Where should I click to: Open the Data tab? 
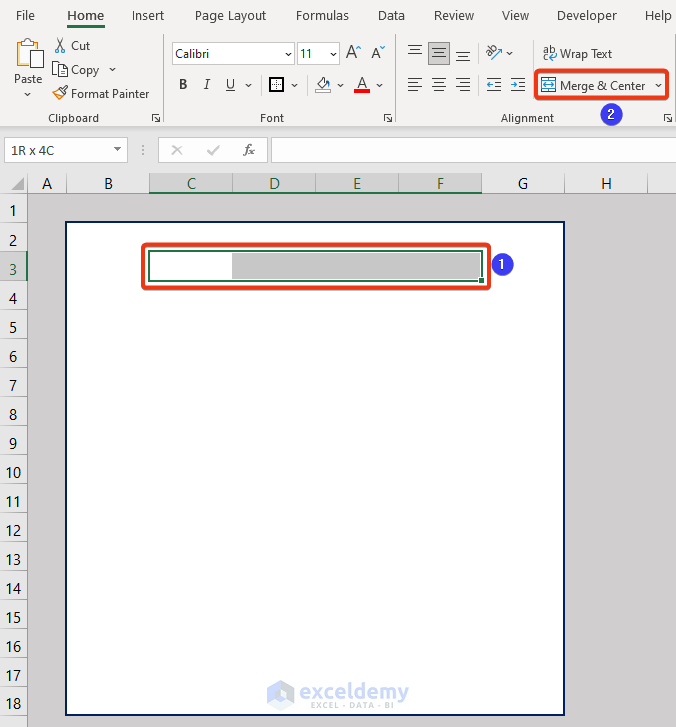(x=391, y=16)
